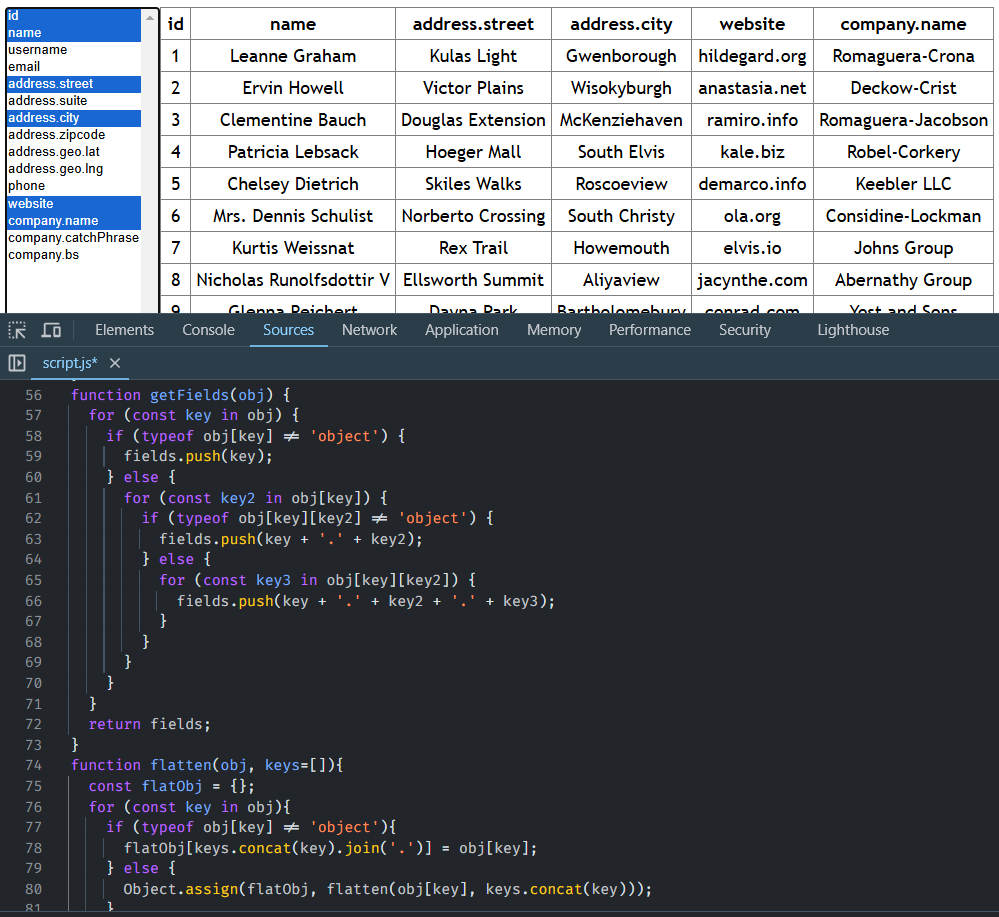Click line number 66 in the gutter
The image size is (999, 917).
(34, 601)
